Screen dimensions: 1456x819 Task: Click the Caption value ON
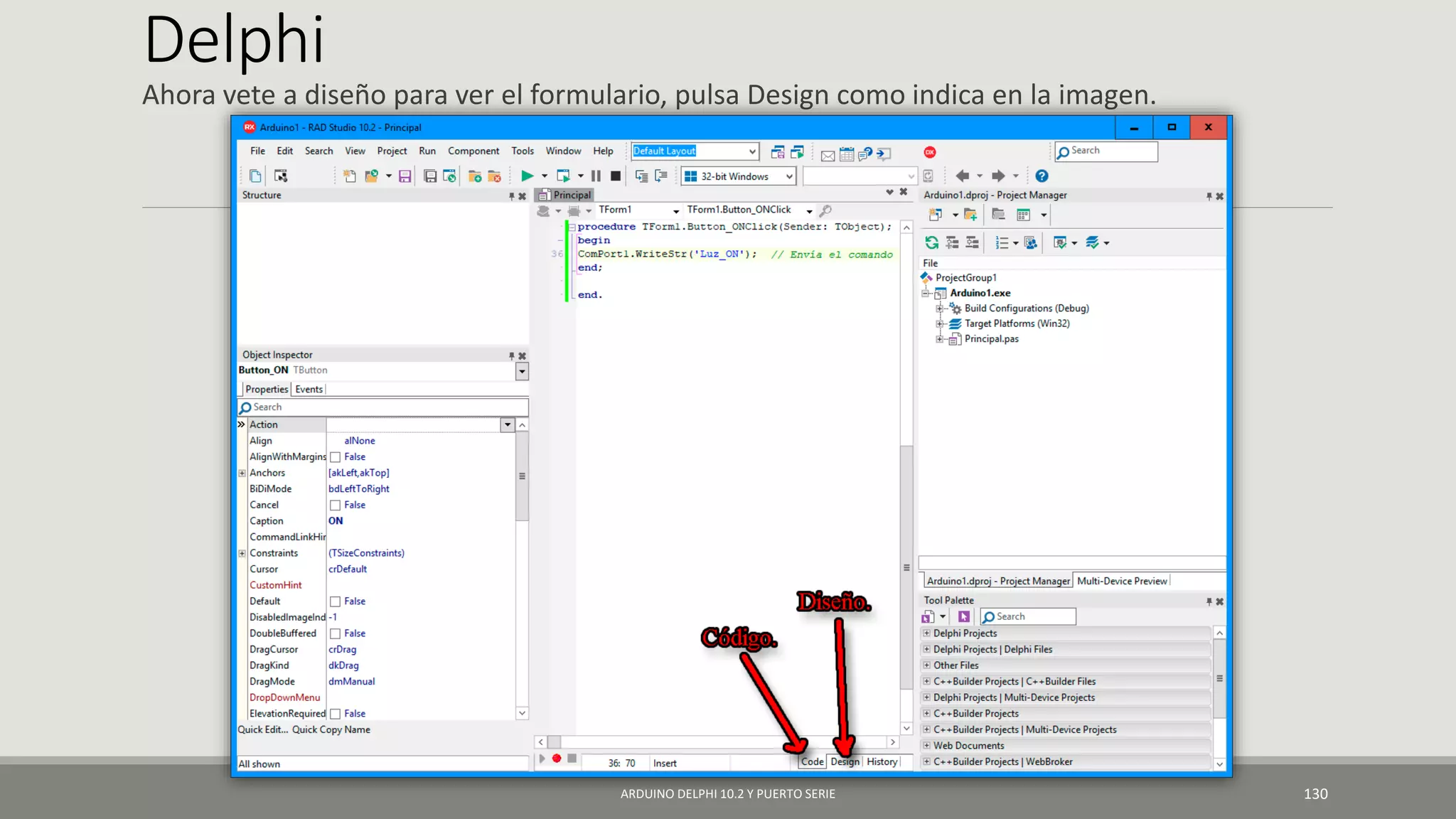[336, 521]
